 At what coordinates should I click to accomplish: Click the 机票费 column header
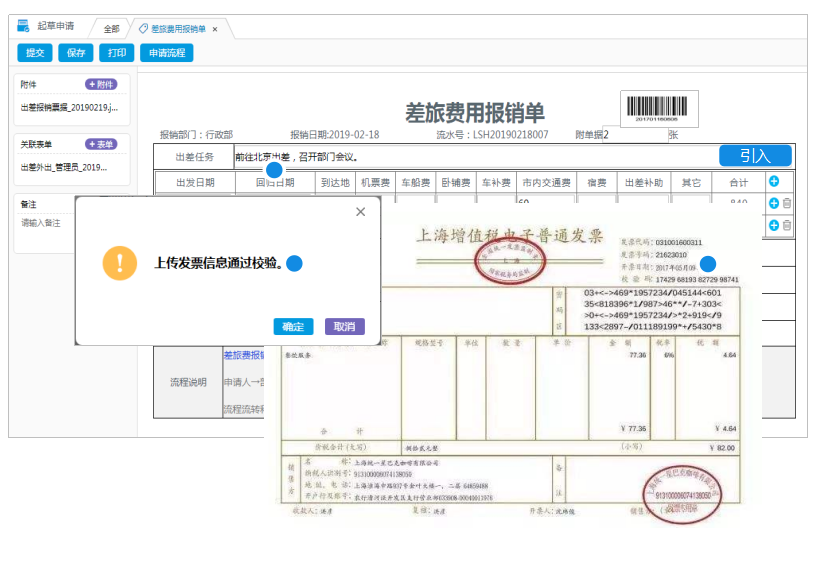(x=375, y=182)
